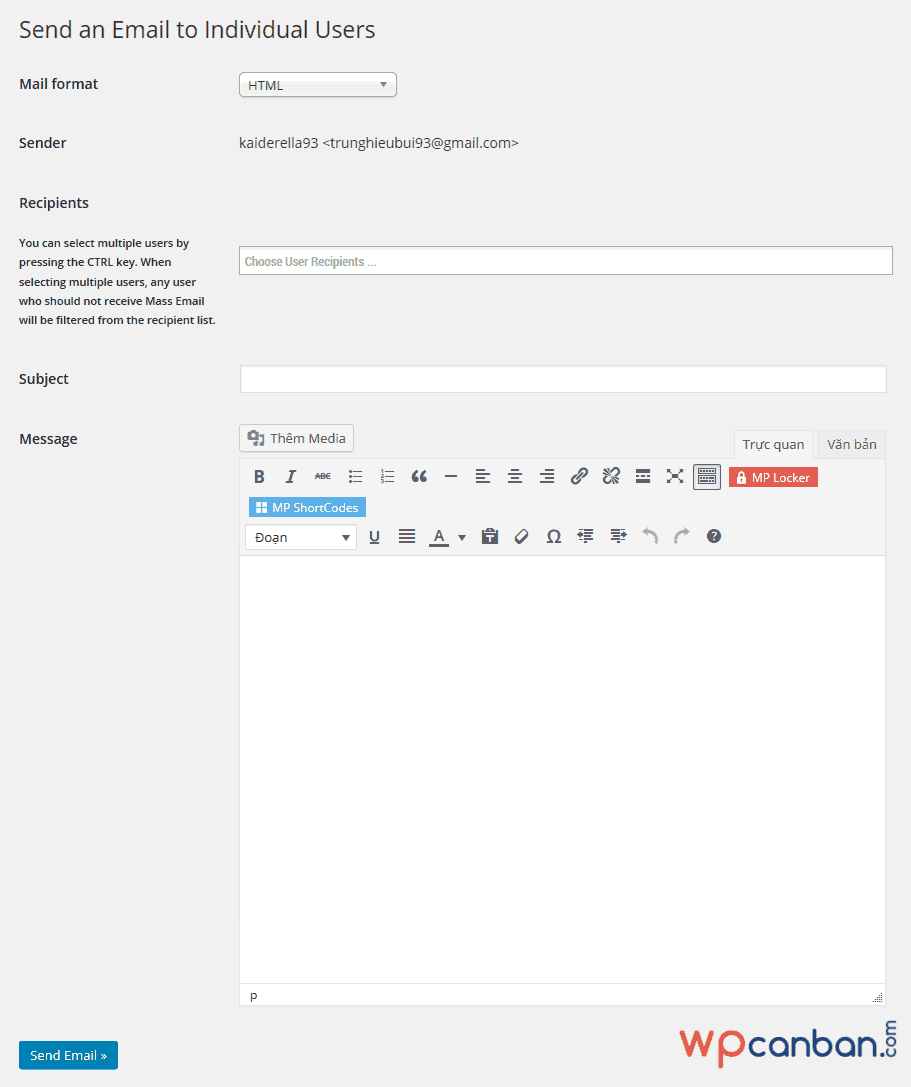This screenshot has height=1087, width=911.
Task: Toggle right text alignment
Action: click(547, 476)
